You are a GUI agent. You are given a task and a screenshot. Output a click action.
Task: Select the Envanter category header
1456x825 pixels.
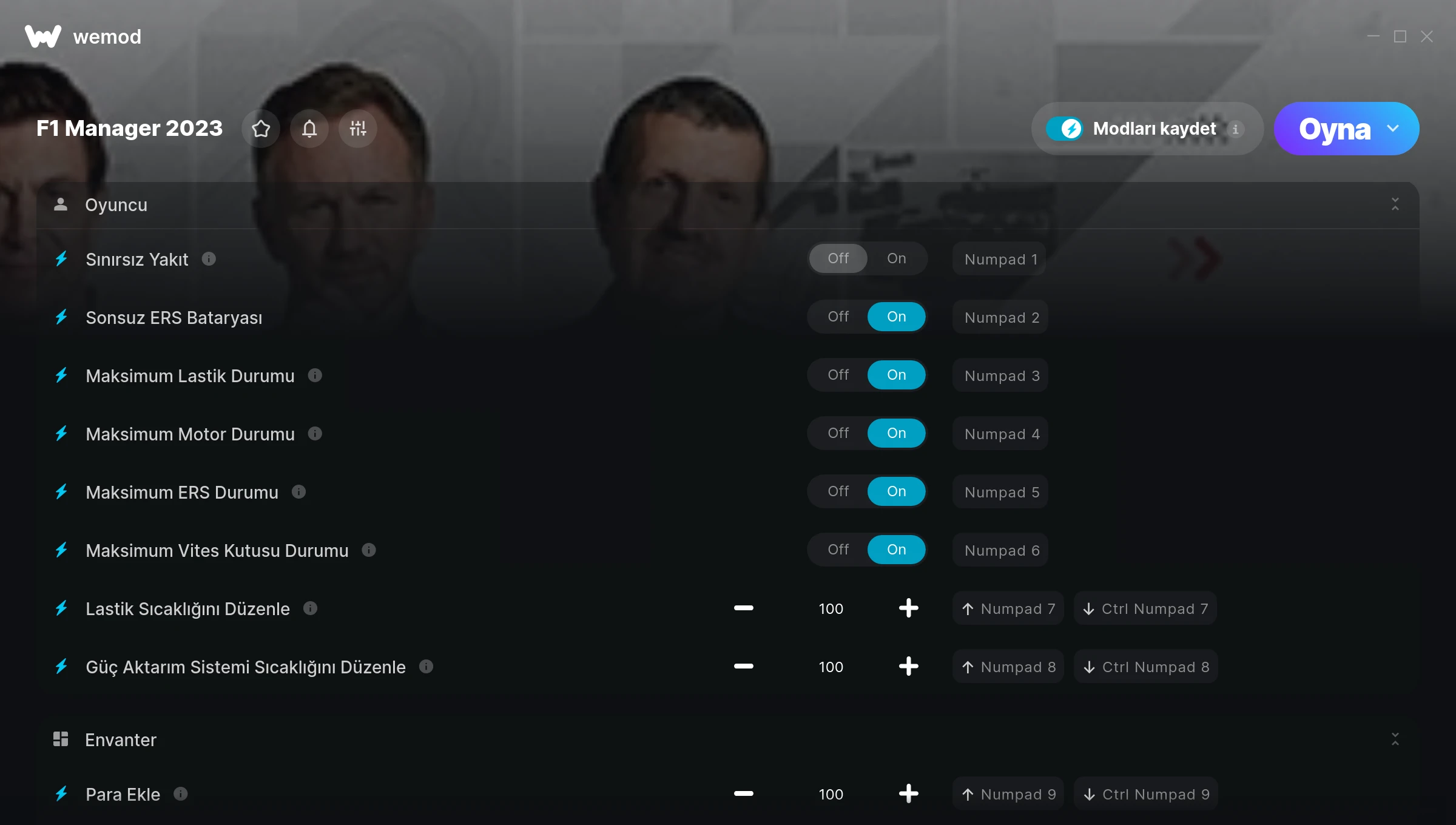(x=728, y=739)
